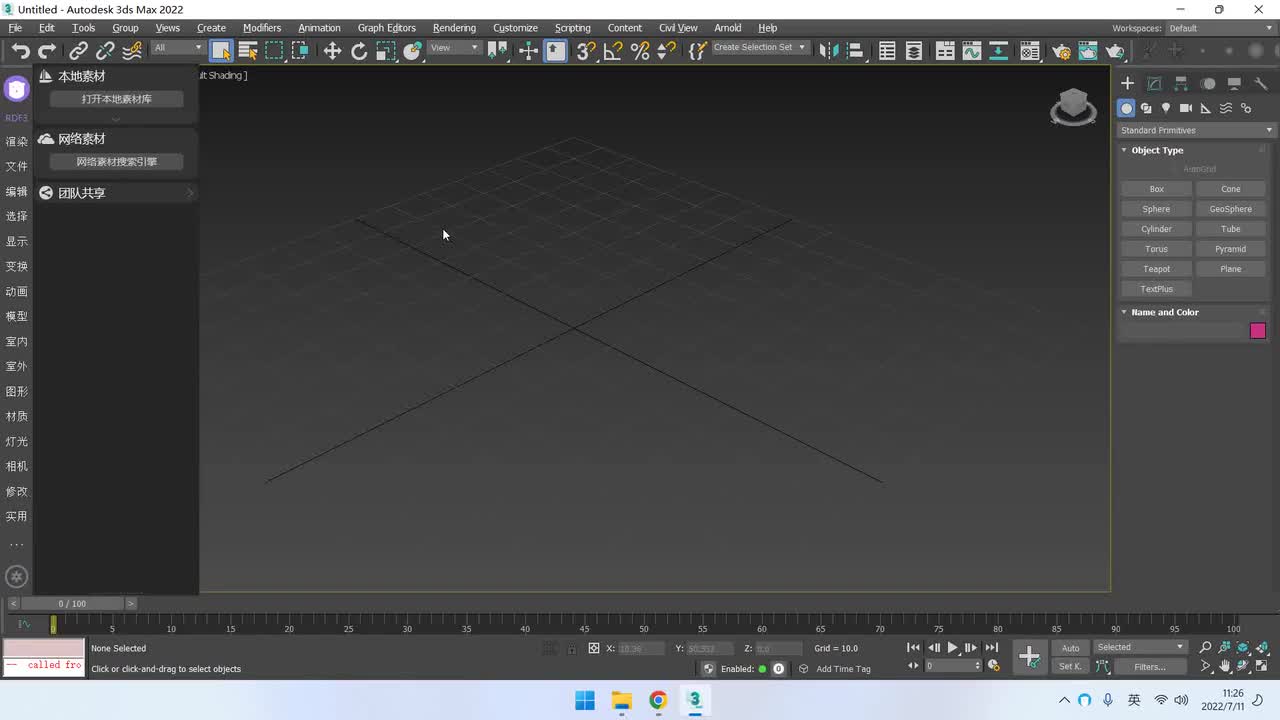The height and width of the screenshot is (720, 1280).
Task: Toggle the Percent Snap button
Action: coord(640,51)
